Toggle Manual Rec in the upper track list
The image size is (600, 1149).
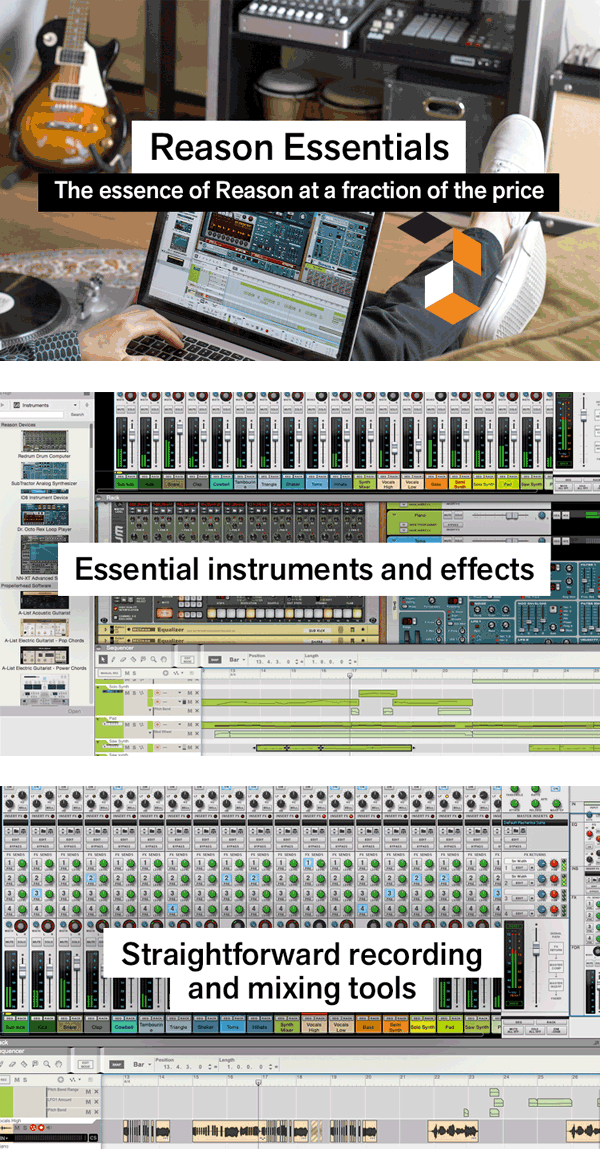point(109,673)
